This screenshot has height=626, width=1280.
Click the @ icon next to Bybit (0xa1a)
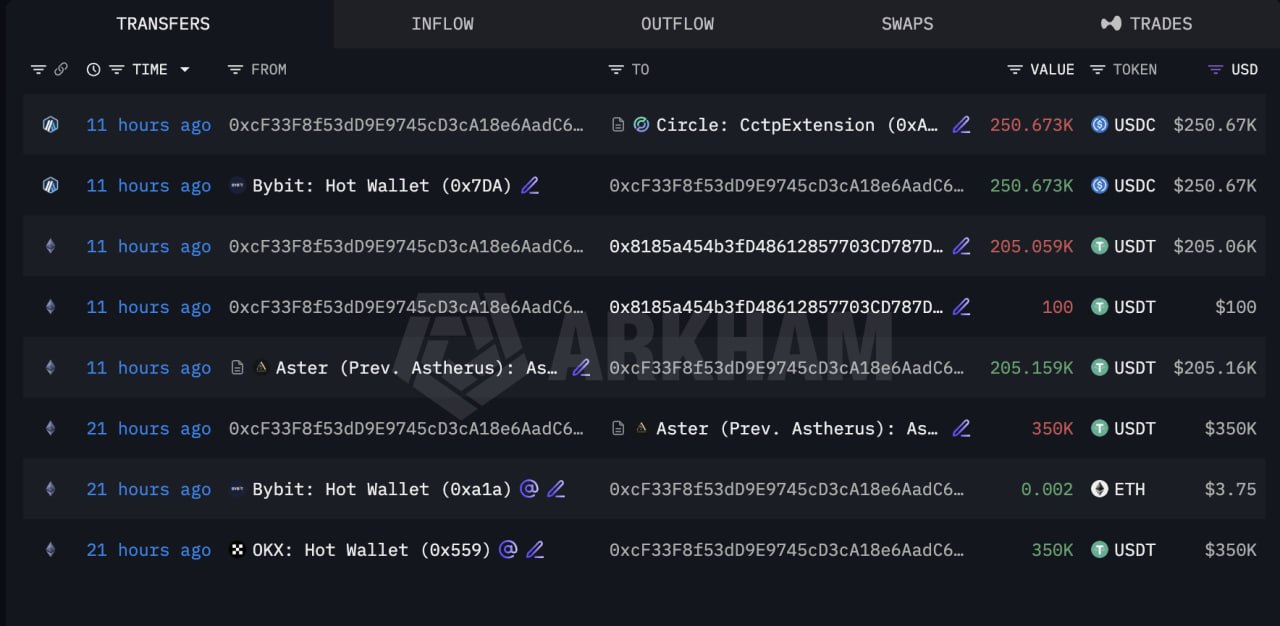click(x=529, y=488)
